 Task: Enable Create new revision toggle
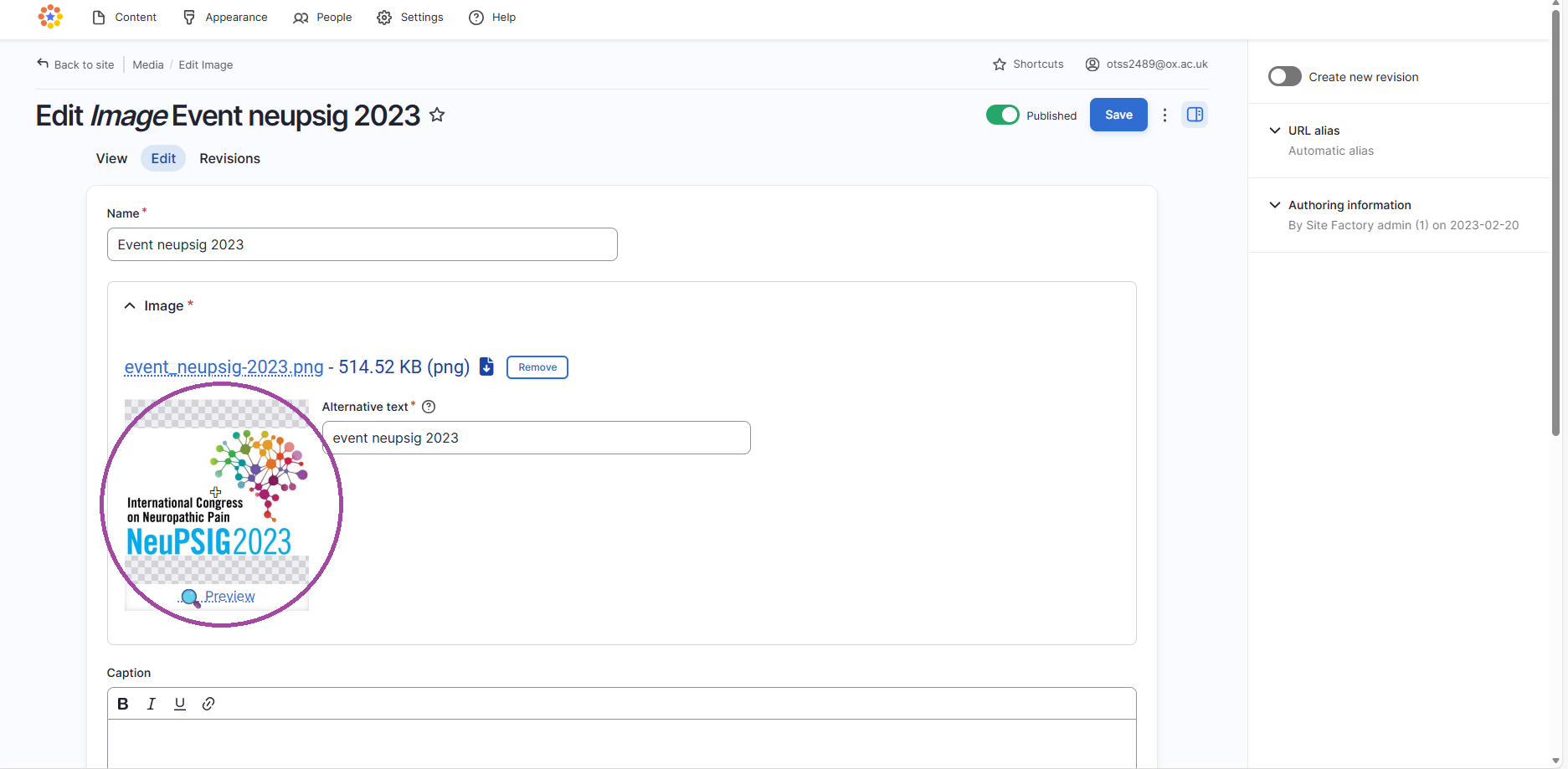pos(1284,76)
